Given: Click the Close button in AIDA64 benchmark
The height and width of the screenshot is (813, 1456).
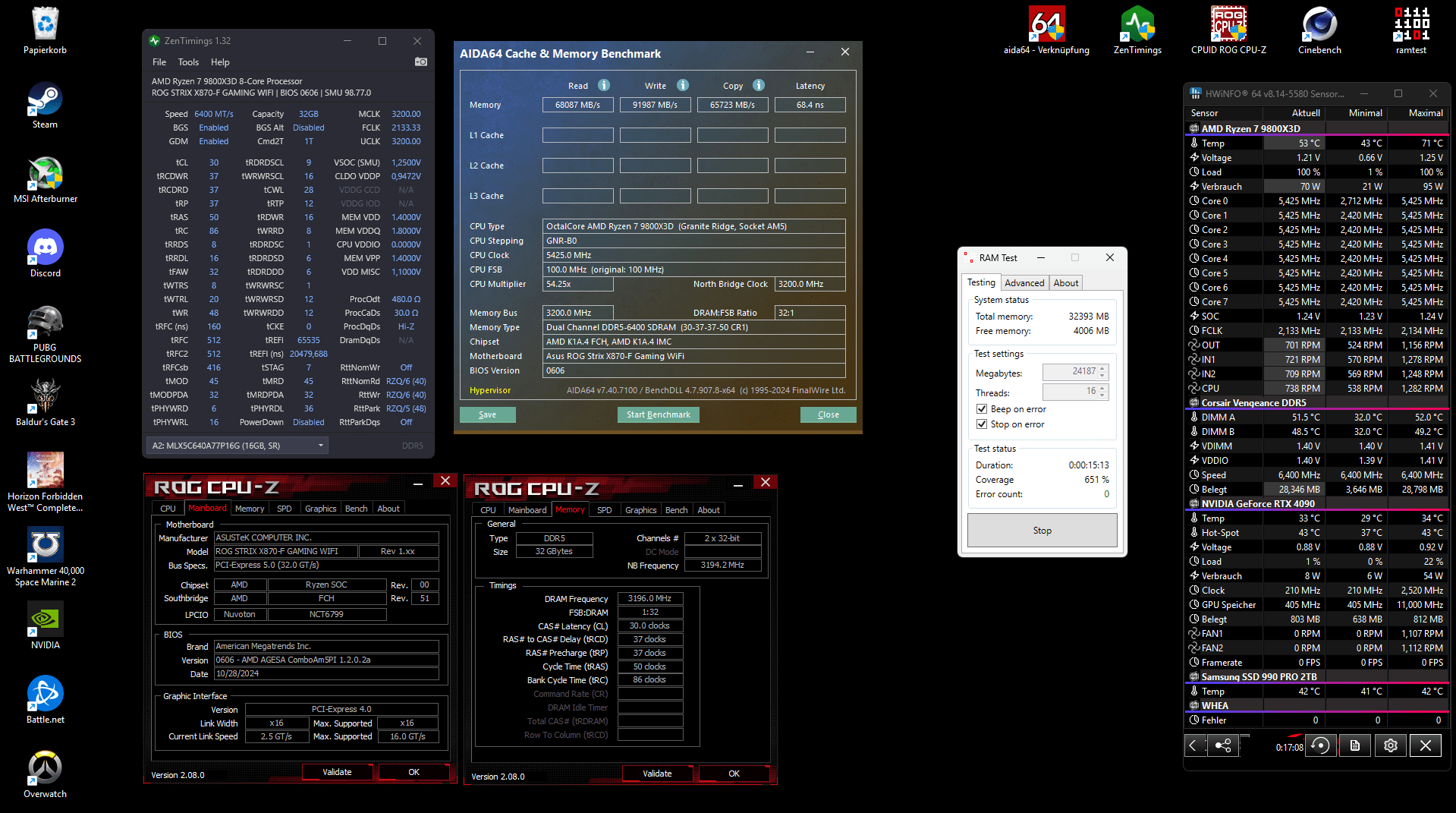Looking at the screenshot, I should tap(829, 414).
